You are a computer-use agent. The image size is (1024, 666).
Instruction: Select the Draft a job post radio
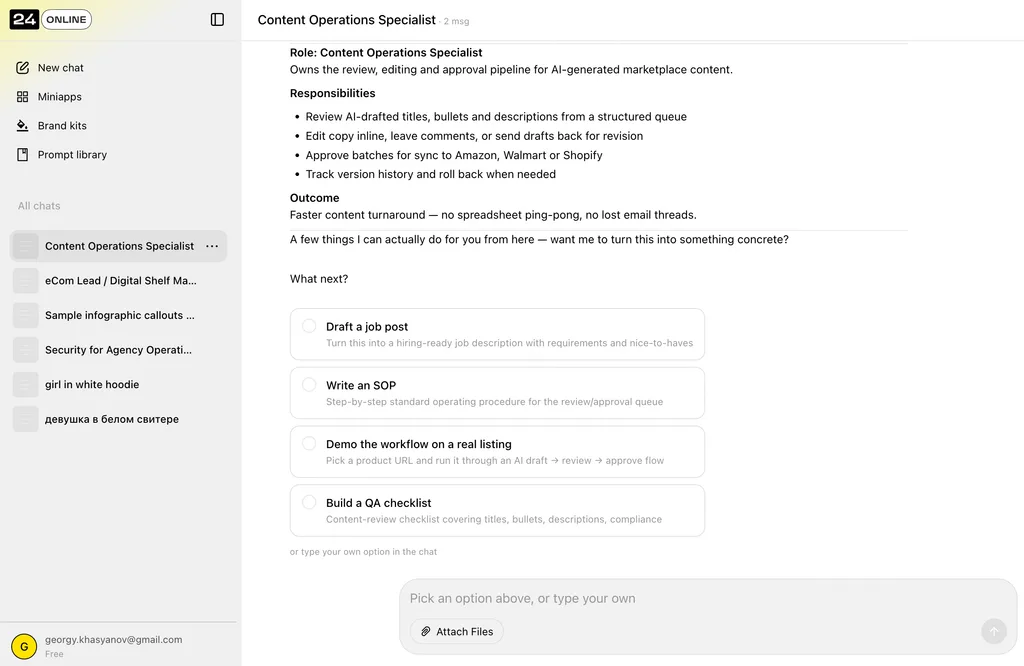(x=309, y=326)
